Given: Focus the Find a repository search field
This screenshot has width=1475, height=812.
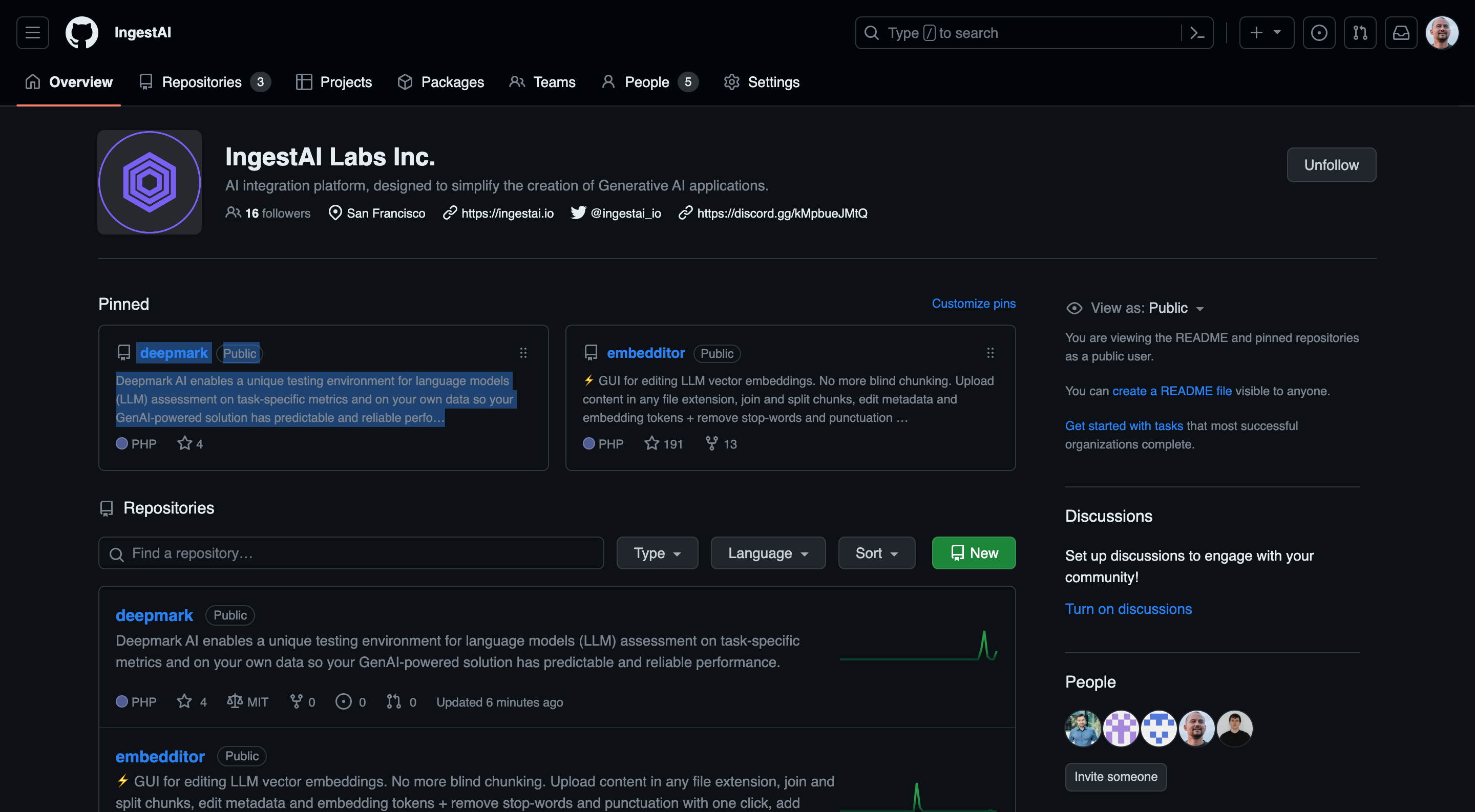Looking at the screenshot, I should click(x=351, y=553).
